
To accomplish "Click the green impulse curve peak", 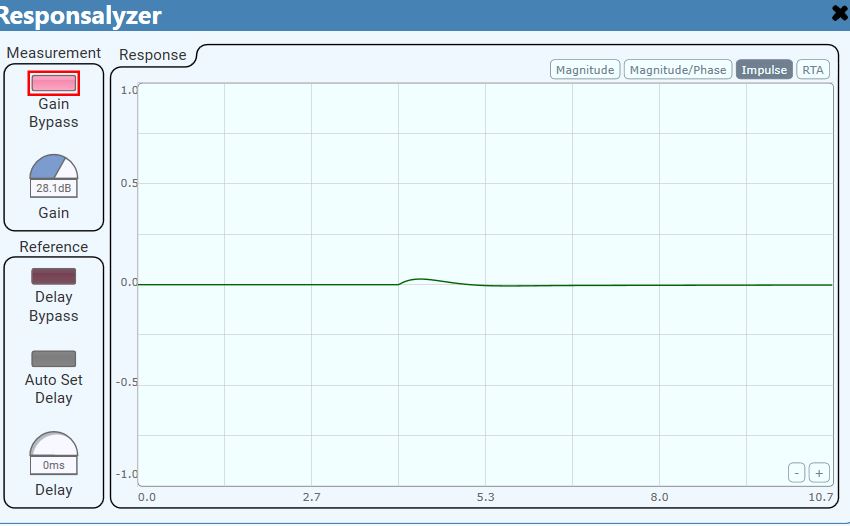I will click(x=420, y=279).
